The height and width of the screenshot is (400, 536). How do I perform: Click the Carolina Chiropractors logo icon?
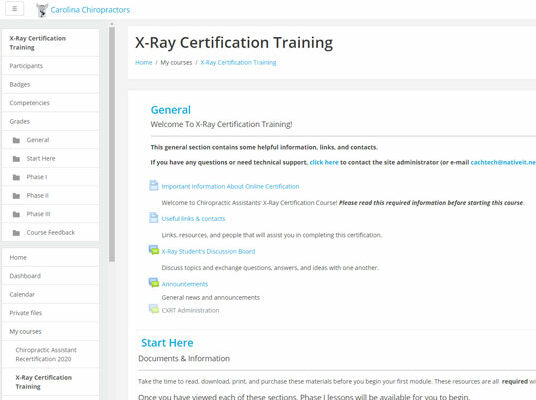[x=42, y=10]
